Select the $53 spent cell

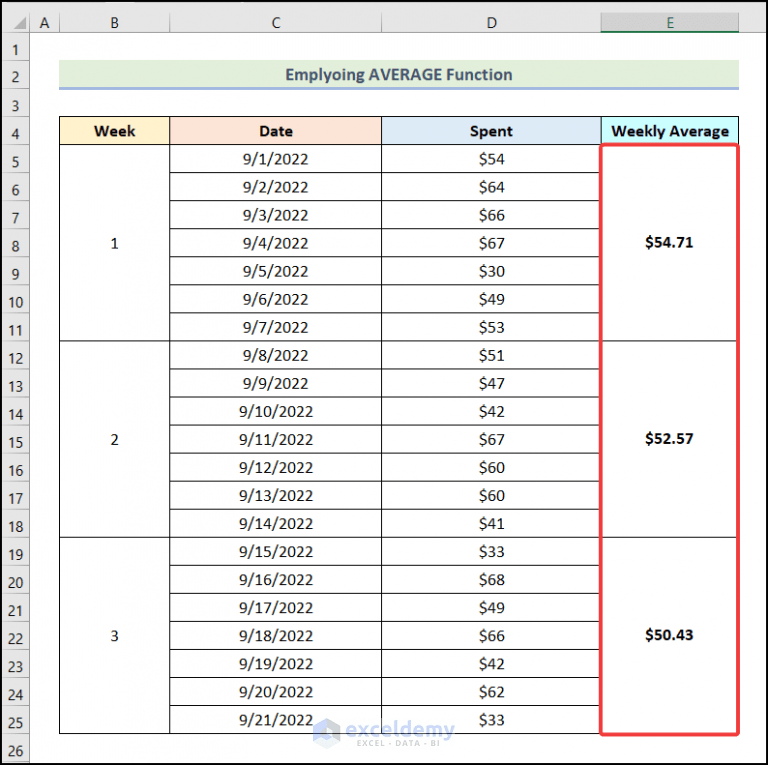pyautogui.click(x=491, y=327)
